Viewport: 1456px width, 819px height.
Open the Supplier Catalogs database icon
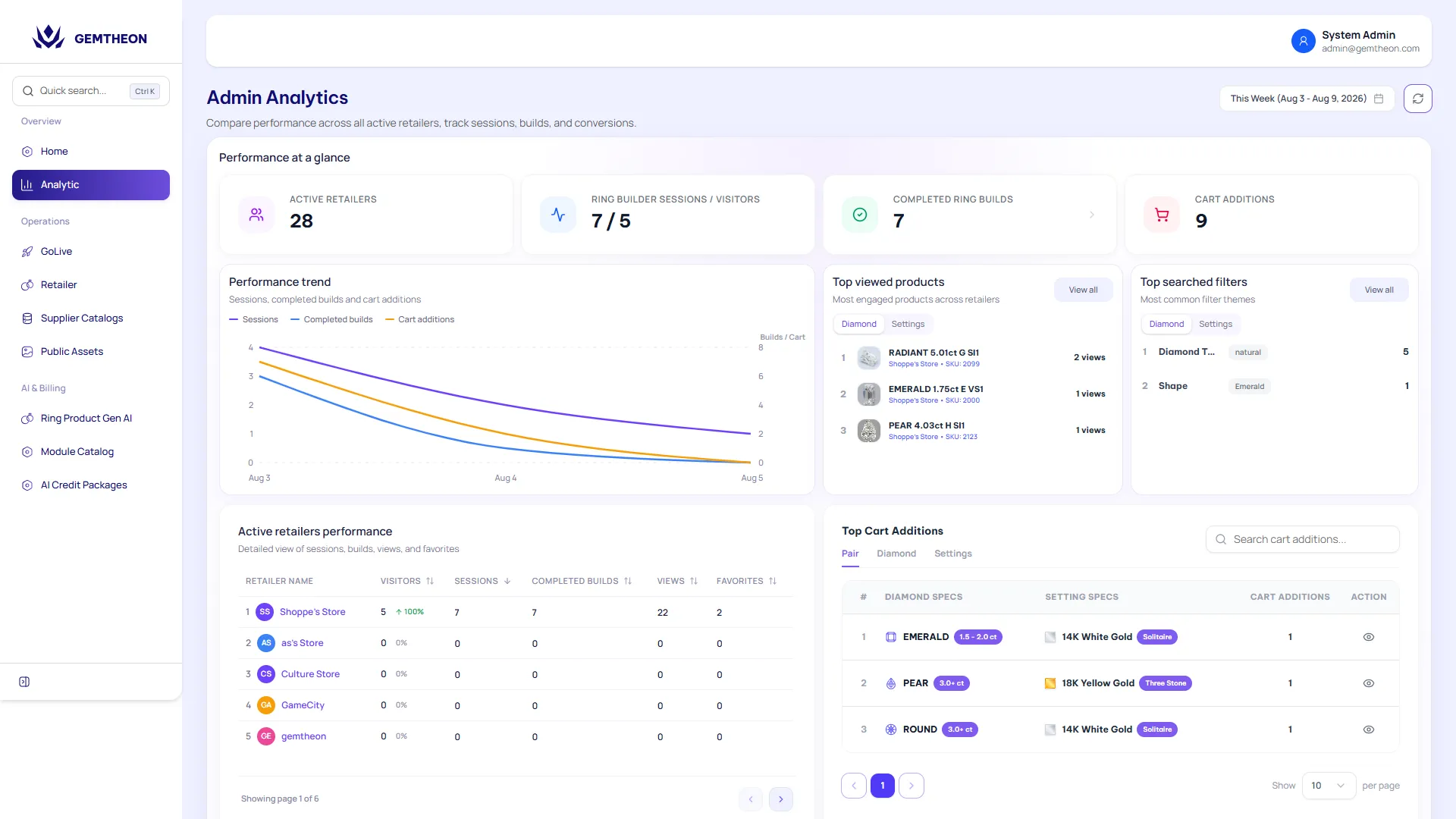27,318
